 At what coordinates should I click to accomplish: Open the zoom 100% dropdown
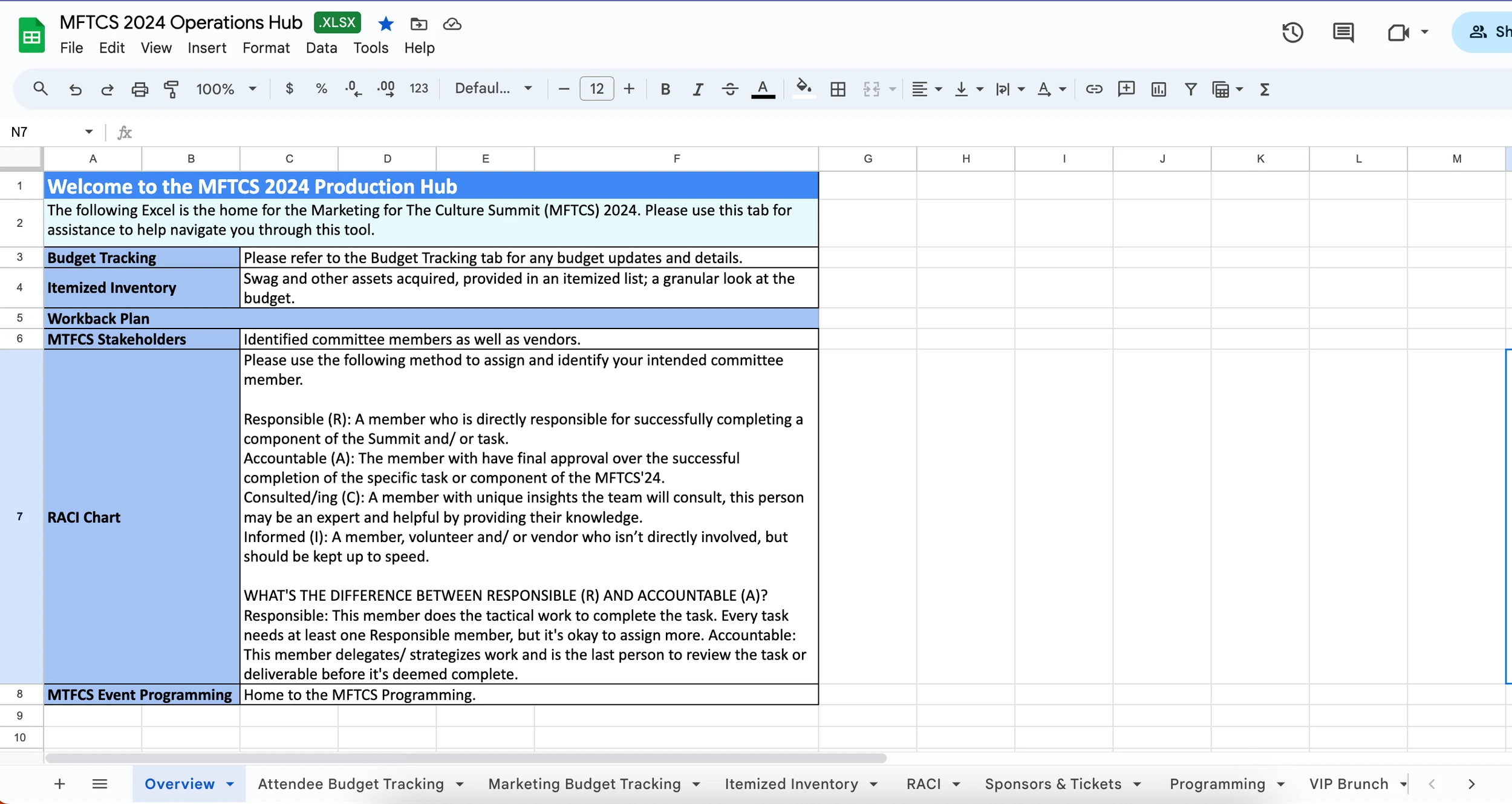pyautogui.click(x=226, y=89)
